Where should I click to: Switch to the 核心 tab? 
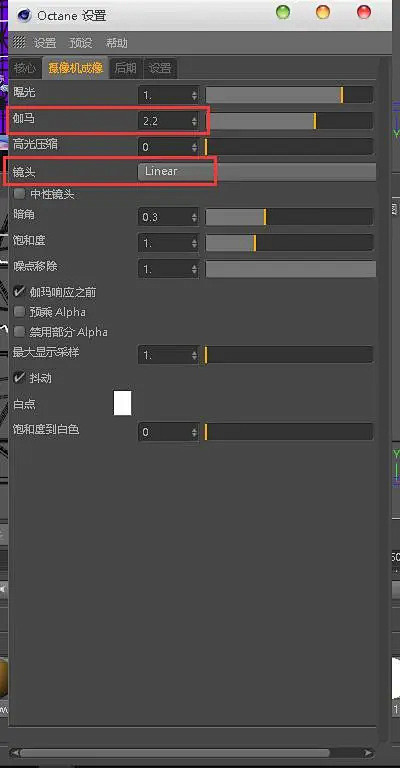(26, 68)
